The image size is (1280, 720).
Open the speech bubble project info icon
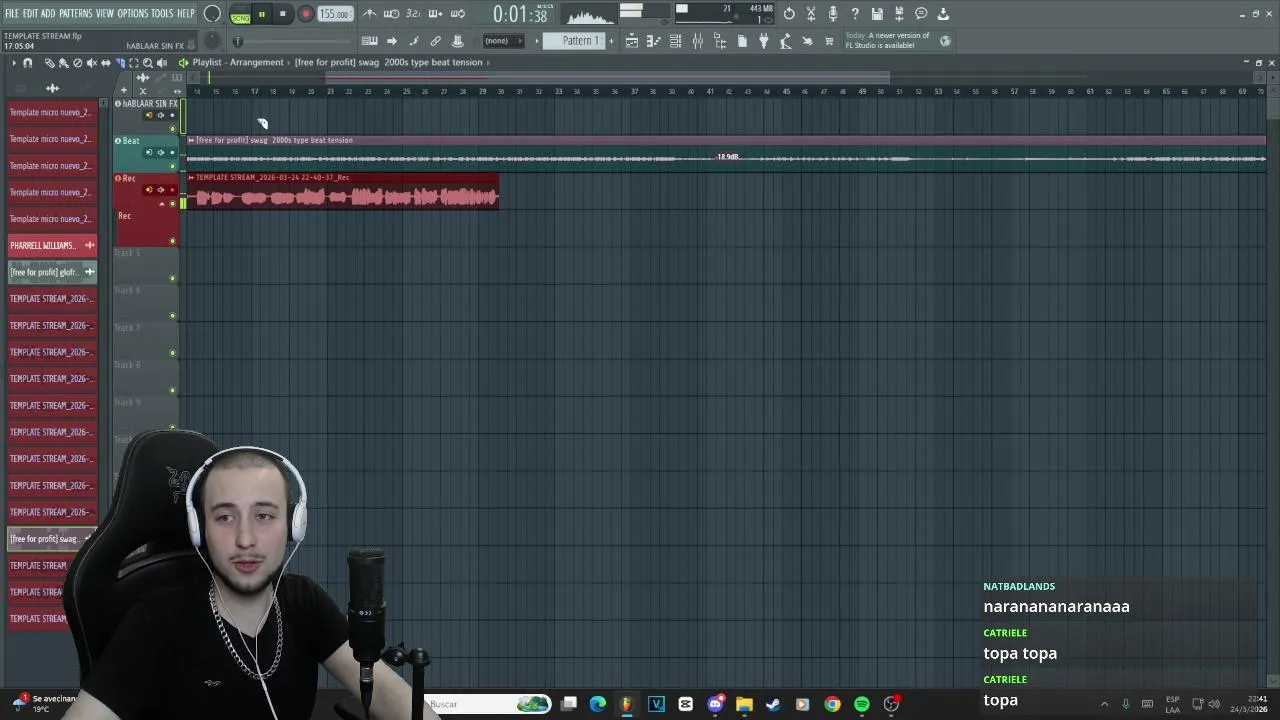coord(921,14)
